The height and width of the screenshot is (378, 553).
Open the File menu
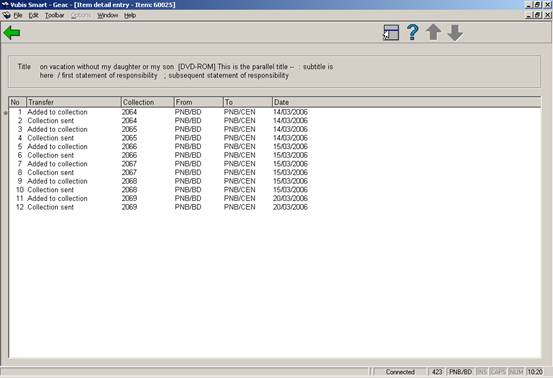click(x=18, y=16)
